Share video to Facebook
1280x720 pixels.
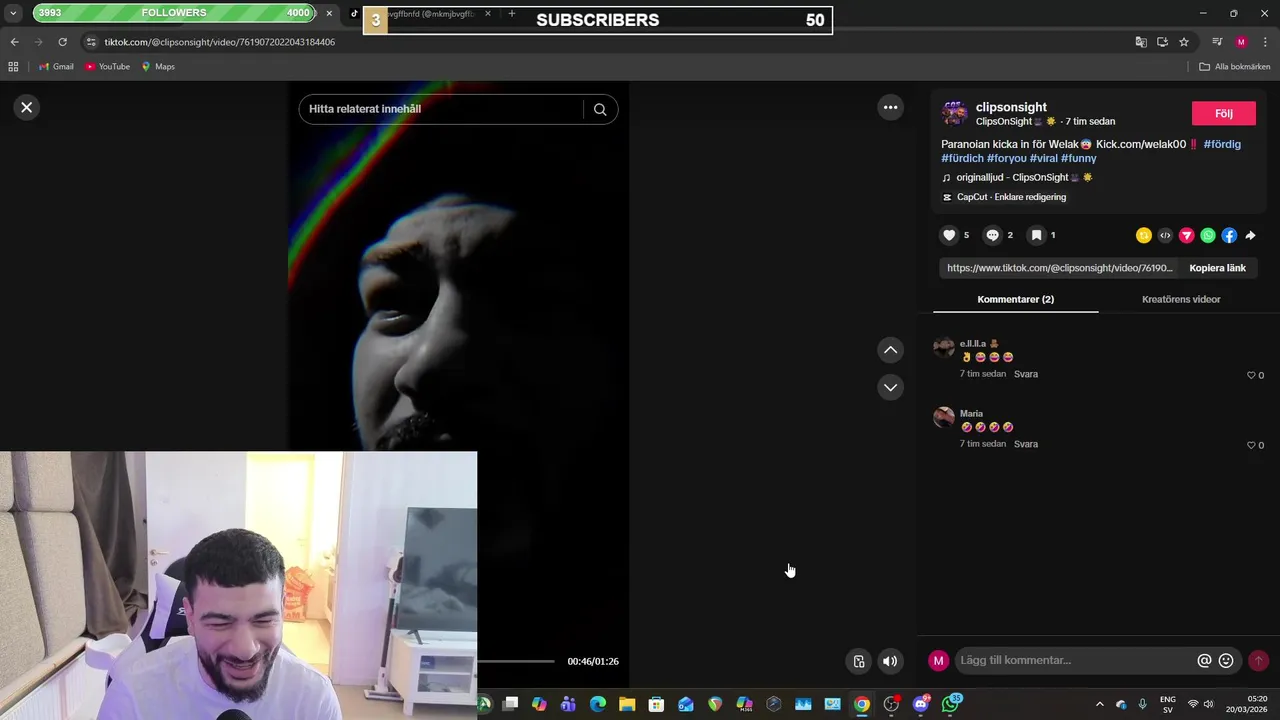1229,236
